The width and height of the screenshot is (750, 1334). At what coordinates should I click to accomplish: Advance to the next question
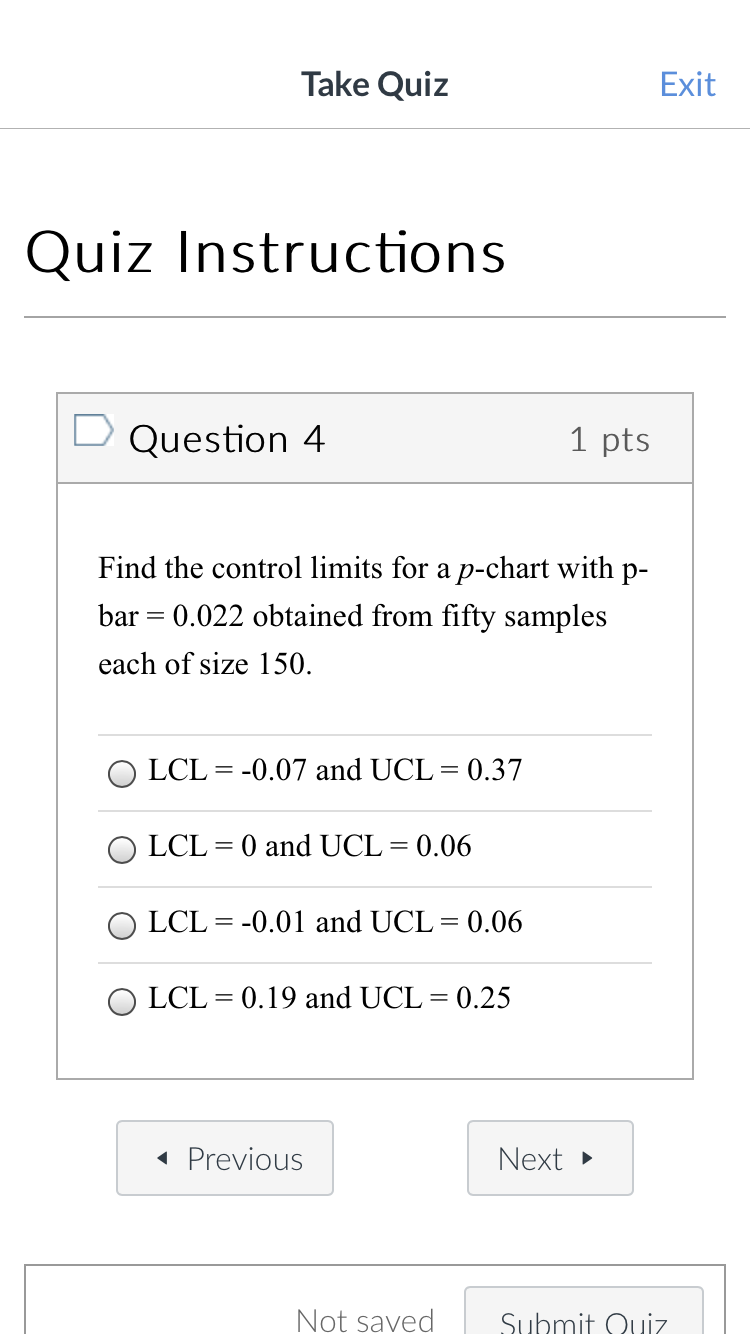click(550, 1158)
